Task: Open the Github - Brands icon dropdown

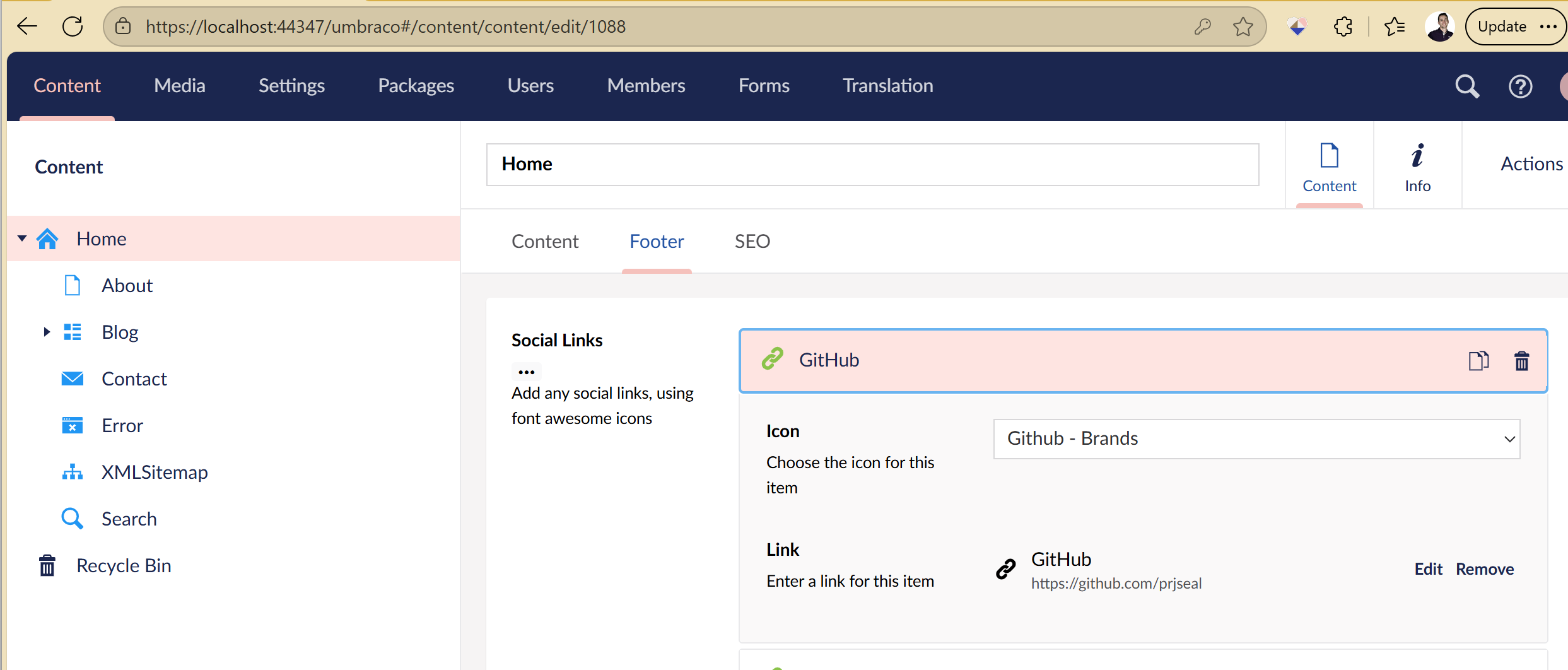Action: pyautogui.click(x=1256, y=438)
